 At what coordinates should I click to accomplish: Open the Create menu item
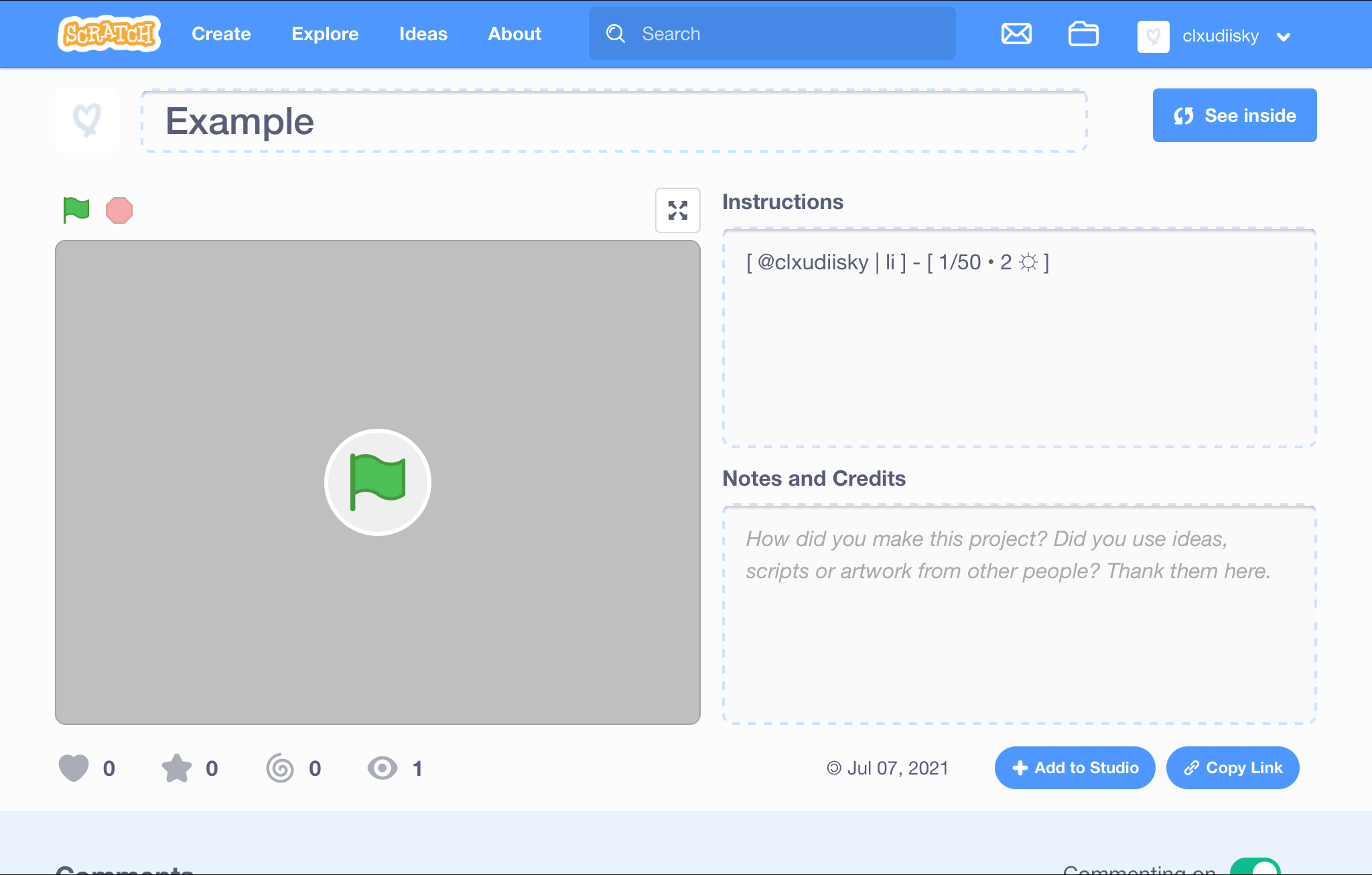click(x=221, y=34)
